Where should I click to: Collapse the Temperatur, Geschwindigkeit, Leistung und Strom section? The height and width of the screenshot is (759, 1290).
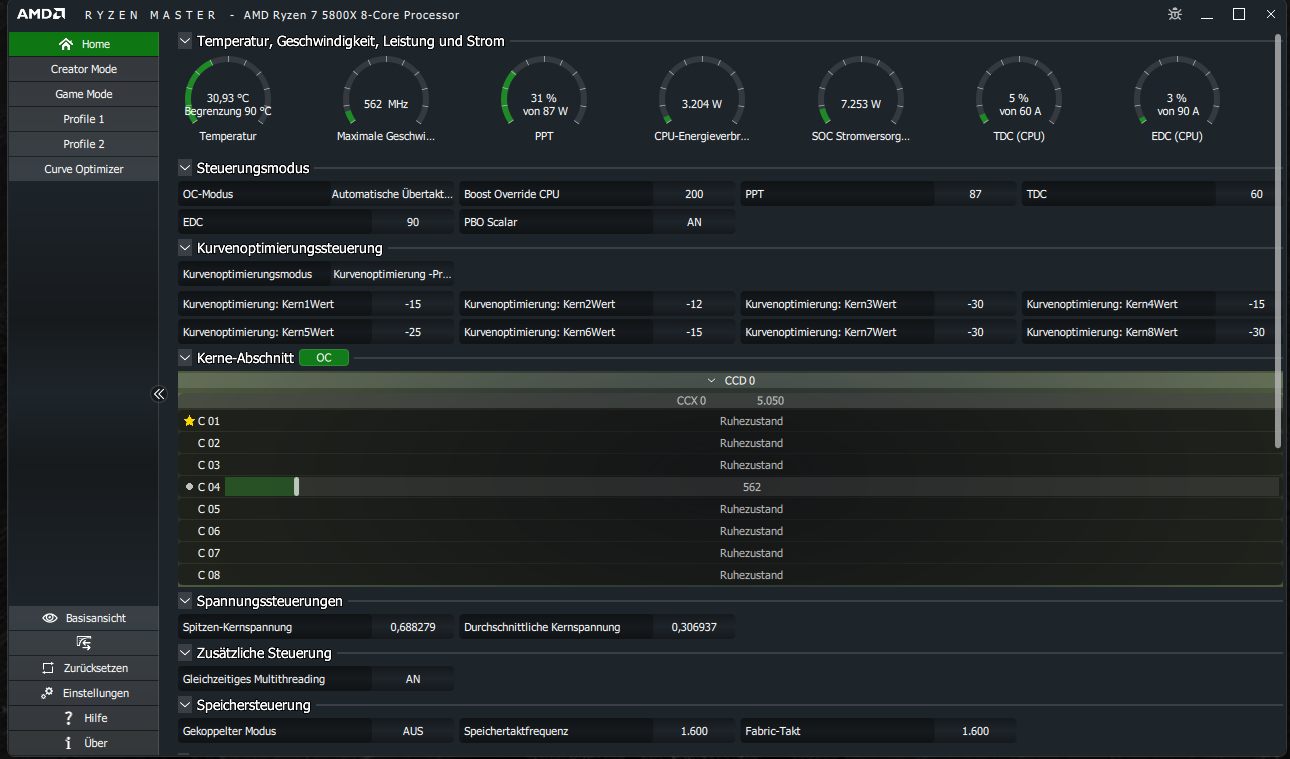click(185, 41)
